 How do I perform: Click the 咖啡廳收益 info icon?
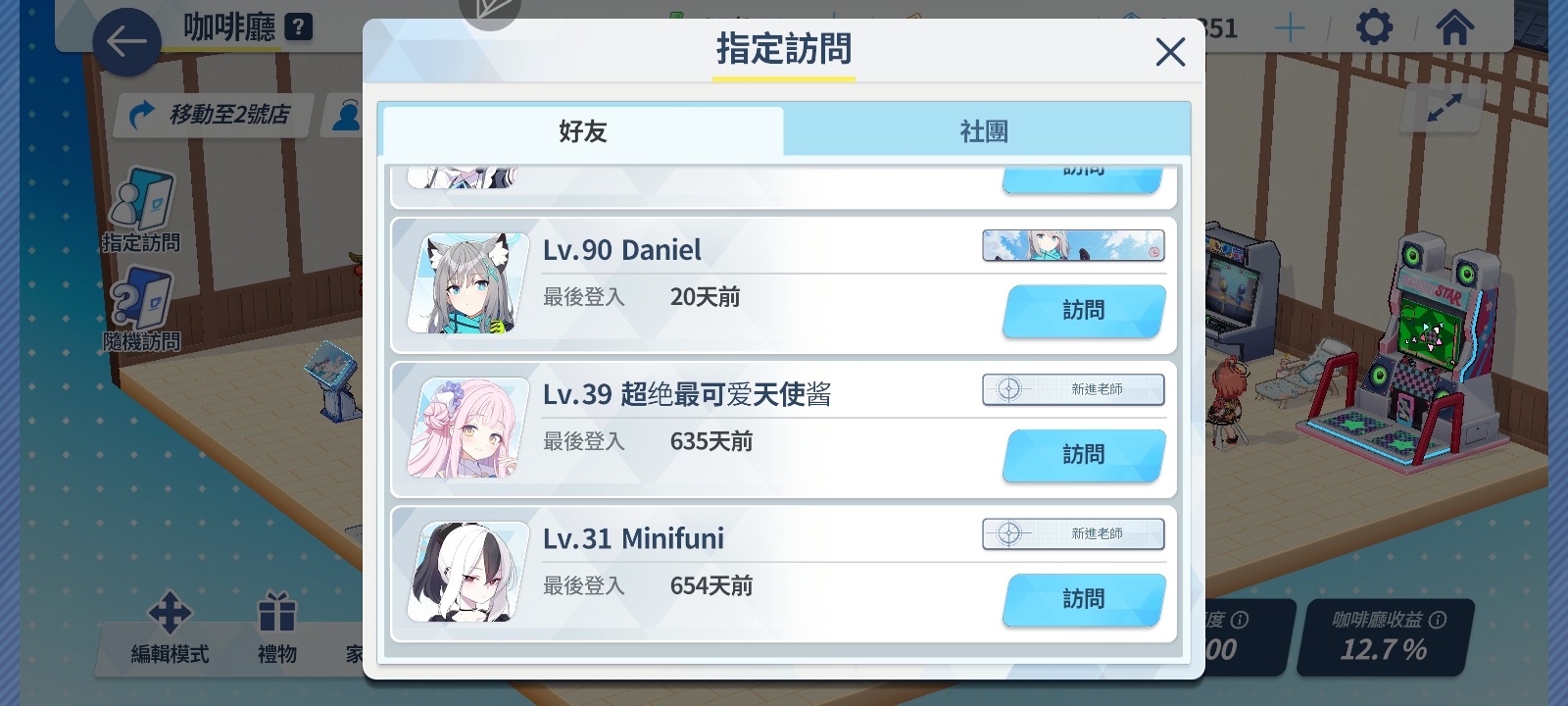pos(1438,620)
